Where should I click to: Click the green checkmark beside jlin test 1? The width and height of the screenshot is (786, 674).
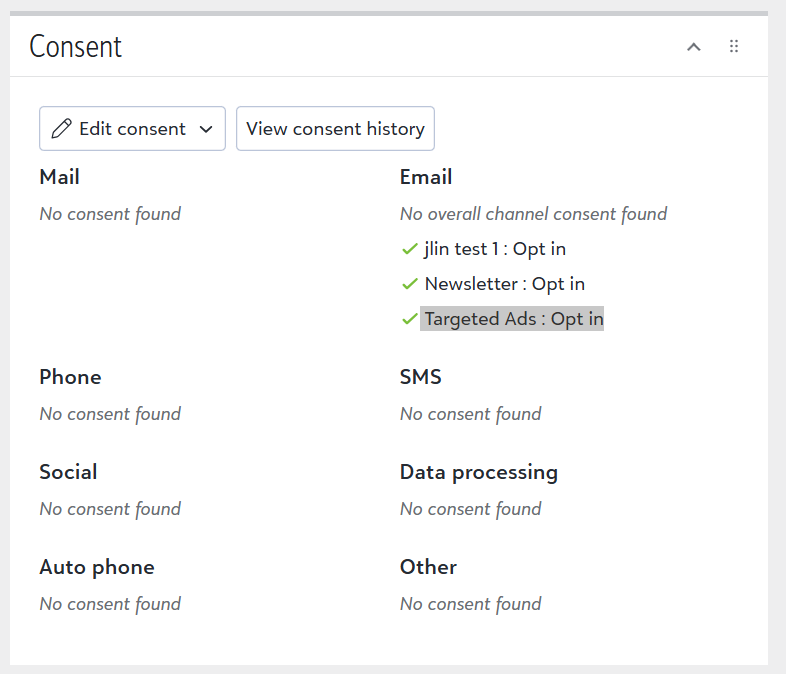(409, 249)
